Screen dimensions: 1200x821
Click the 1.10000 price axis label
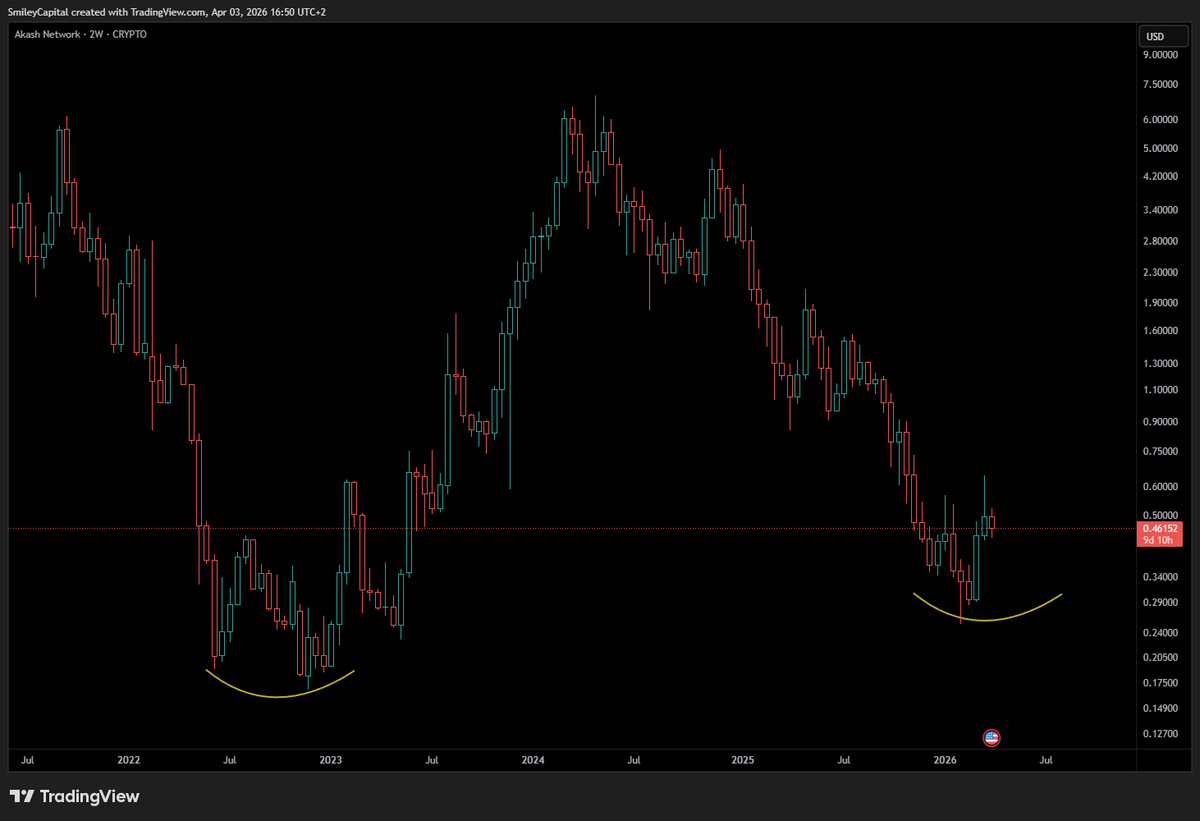(1160, 390)
